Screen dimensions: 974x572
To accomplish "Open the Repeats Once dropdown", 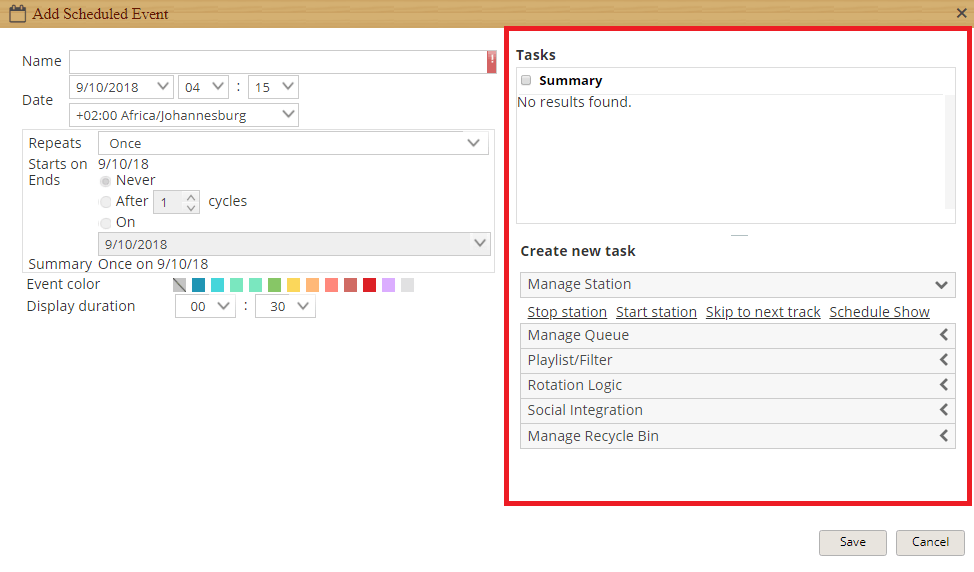I will coord(293,143).
